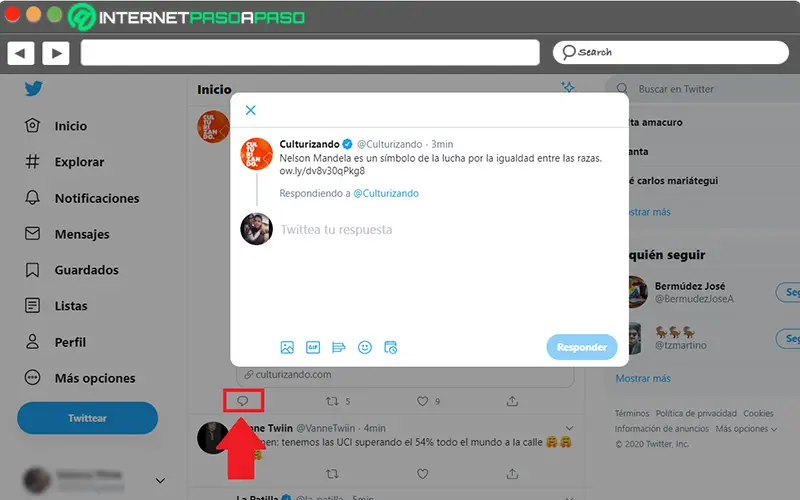Click Culturizando avatar in reply dialog

pos(257,154)
